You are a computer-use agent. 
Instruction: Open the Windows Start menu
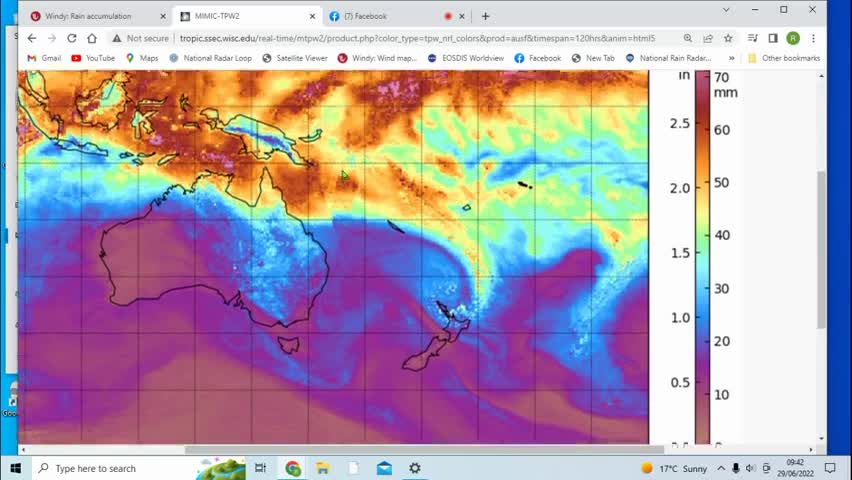(15, 468)
